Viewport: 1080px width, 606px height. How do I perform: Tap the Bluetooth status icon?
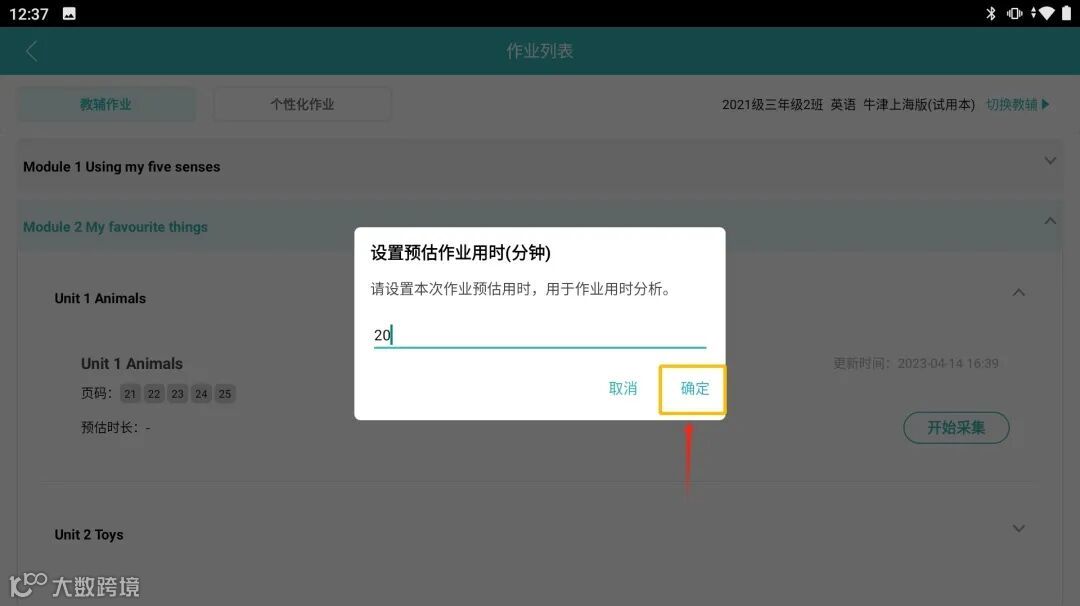click(990, 13)
